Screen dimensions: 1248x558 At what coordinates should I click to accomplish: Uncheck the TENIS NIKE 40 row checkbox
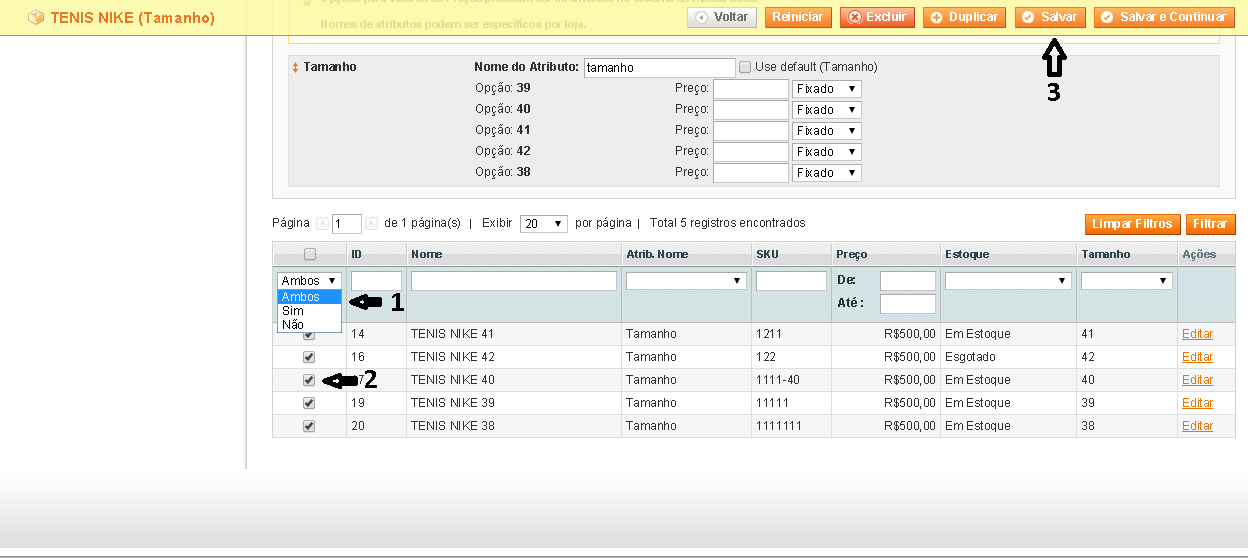(x=309, y=380)
